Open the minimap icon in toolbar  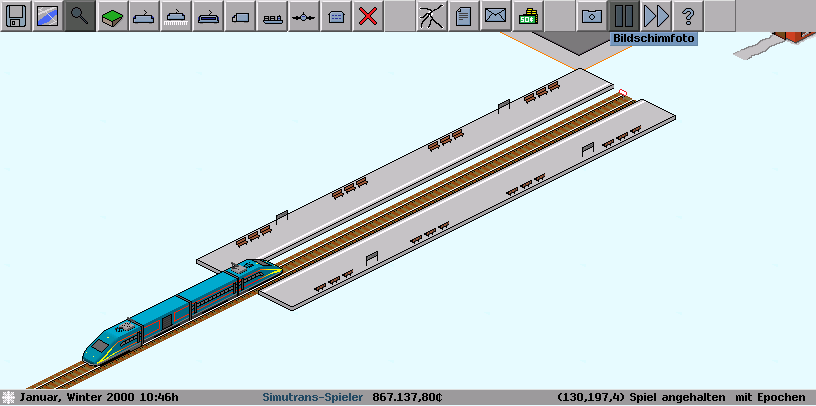(x=48, y=16)
